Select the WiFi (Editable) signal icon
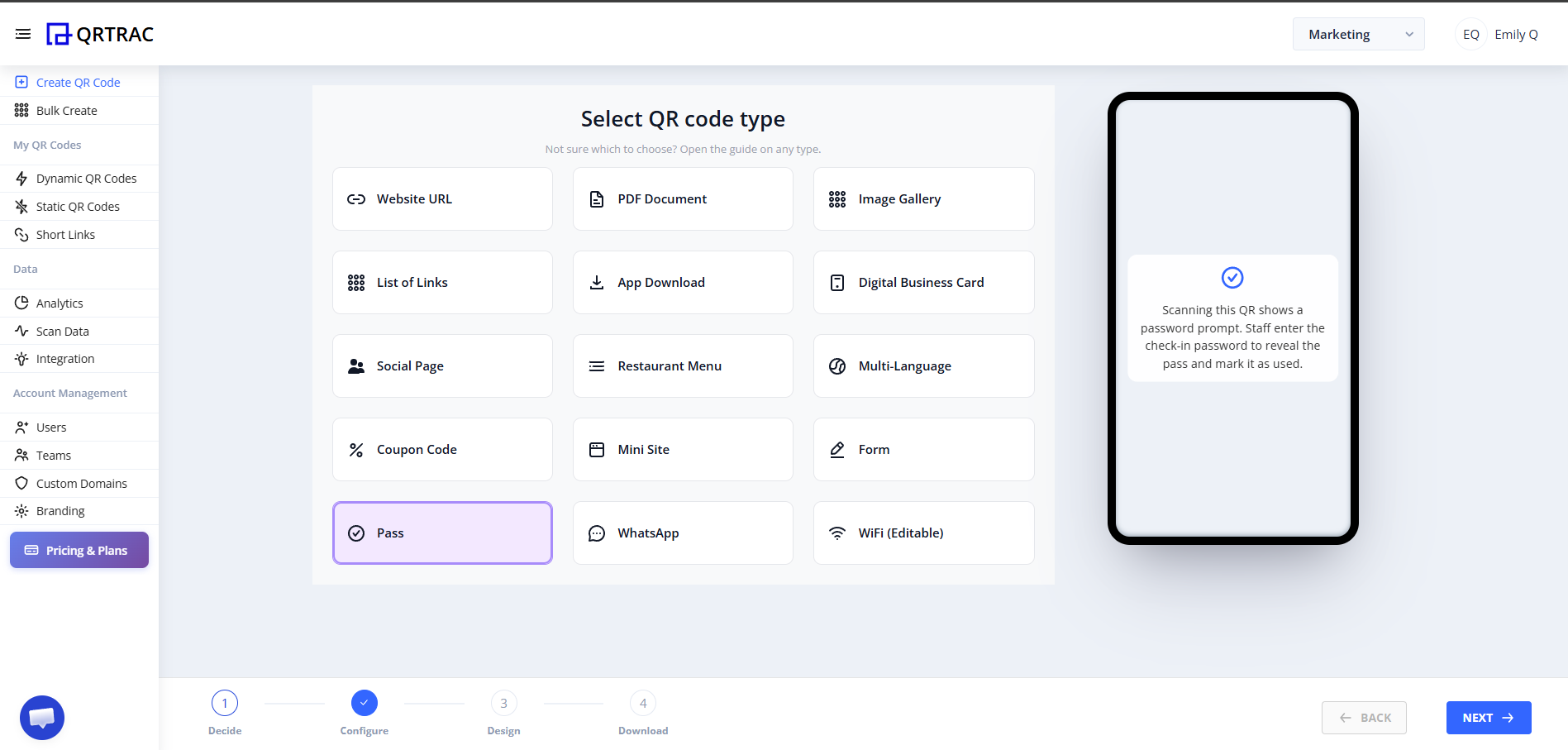Screen dimensions: 1568x750 pos(837,533)
